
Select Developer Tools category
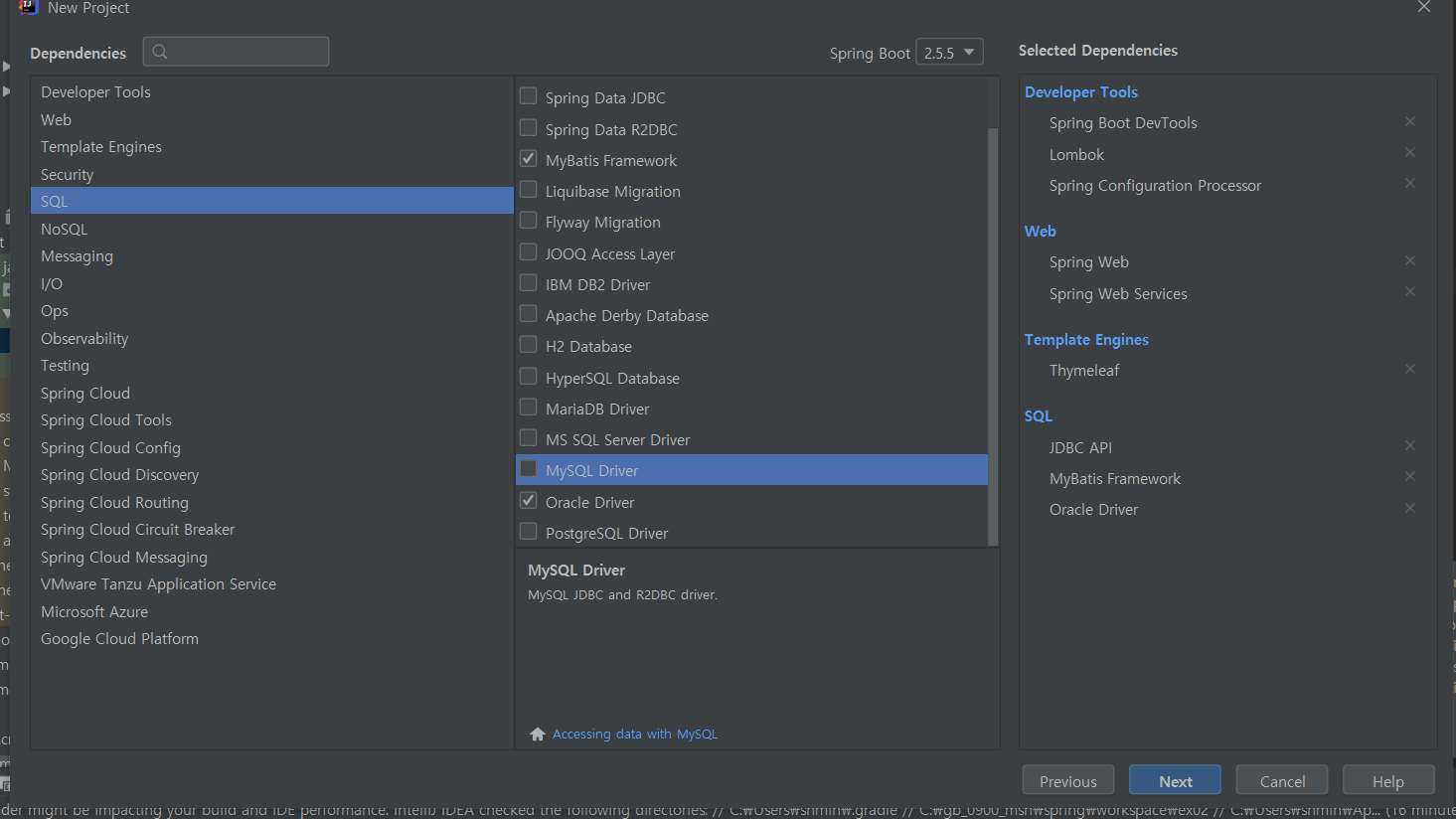(x=271, y=91)
